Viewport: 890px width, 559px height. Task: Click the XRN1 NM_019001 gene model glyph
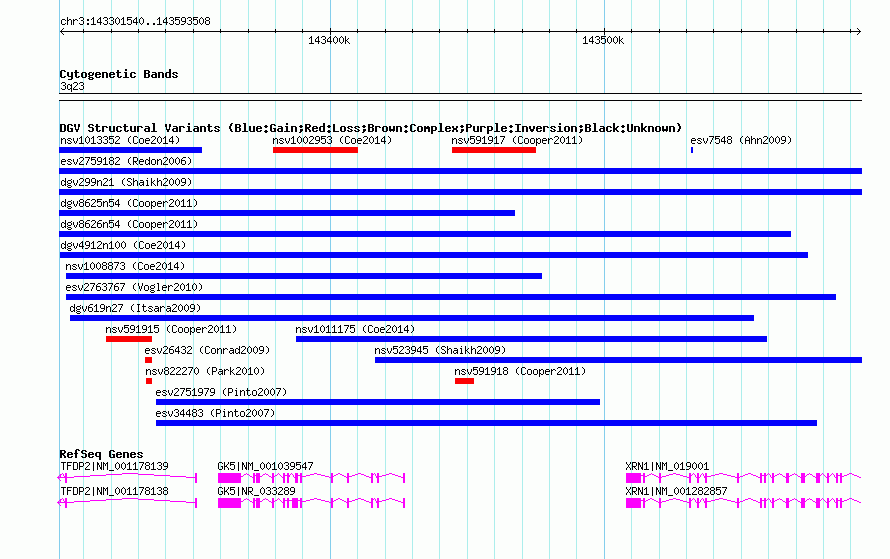point(744,478)
